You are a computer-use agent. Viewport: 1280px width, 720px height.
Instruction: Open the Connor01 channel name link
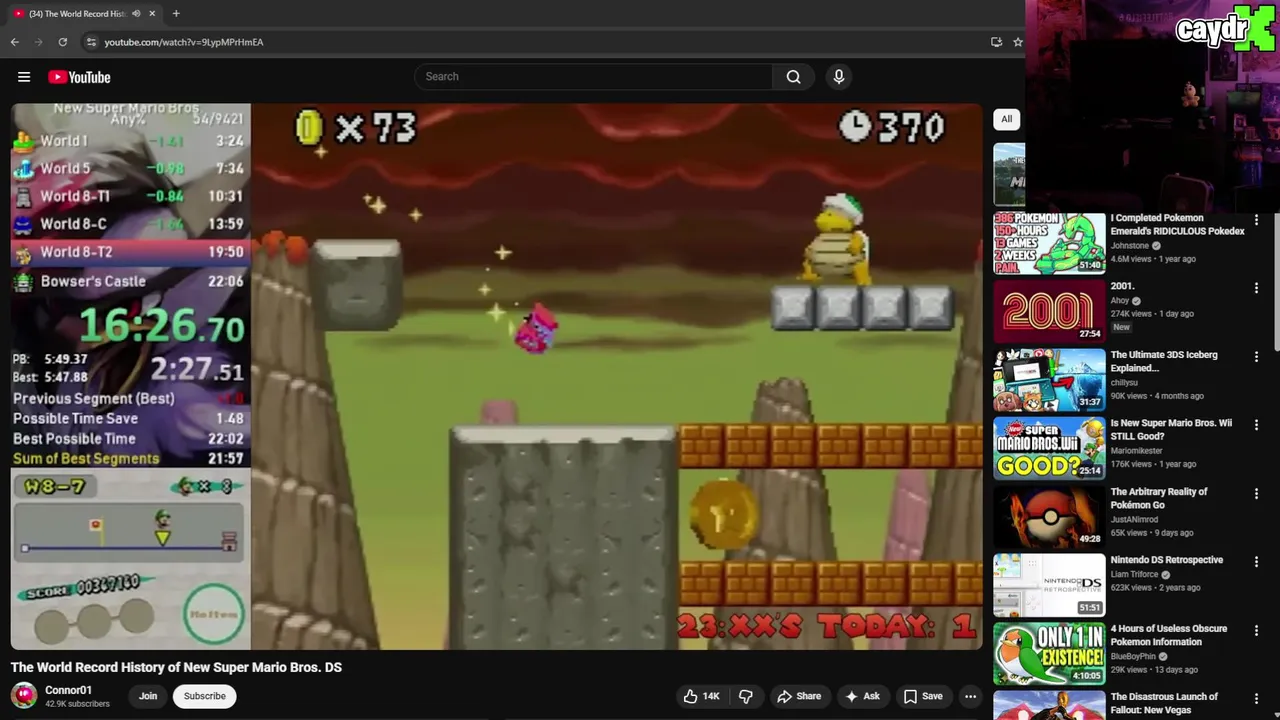68,690
